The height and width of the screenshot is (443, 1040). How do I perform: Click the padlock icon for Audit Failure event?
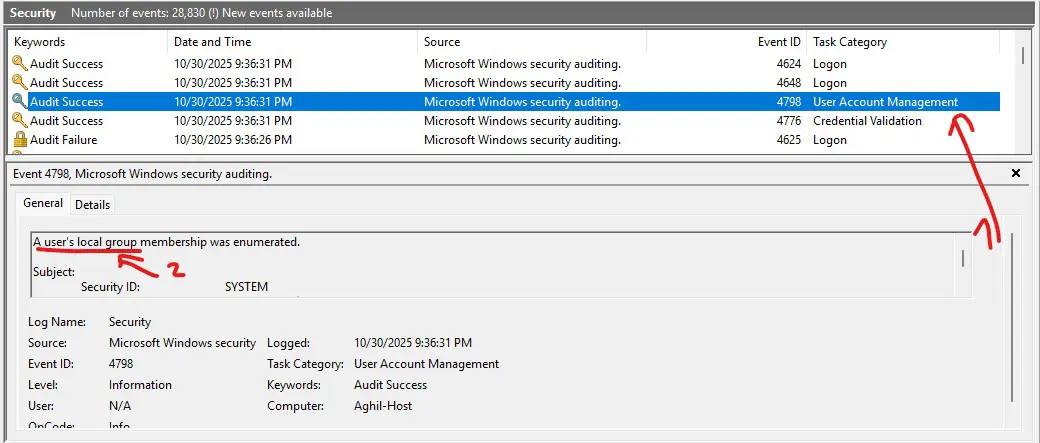point(20,140)
